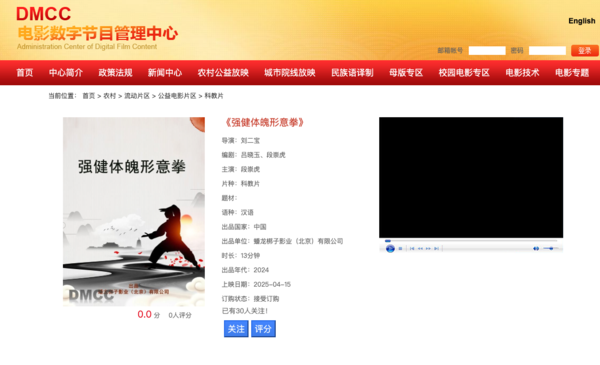The image size is (600, 365).
Task: Skip to next track in the video player
Action: (x=436, y=249)
